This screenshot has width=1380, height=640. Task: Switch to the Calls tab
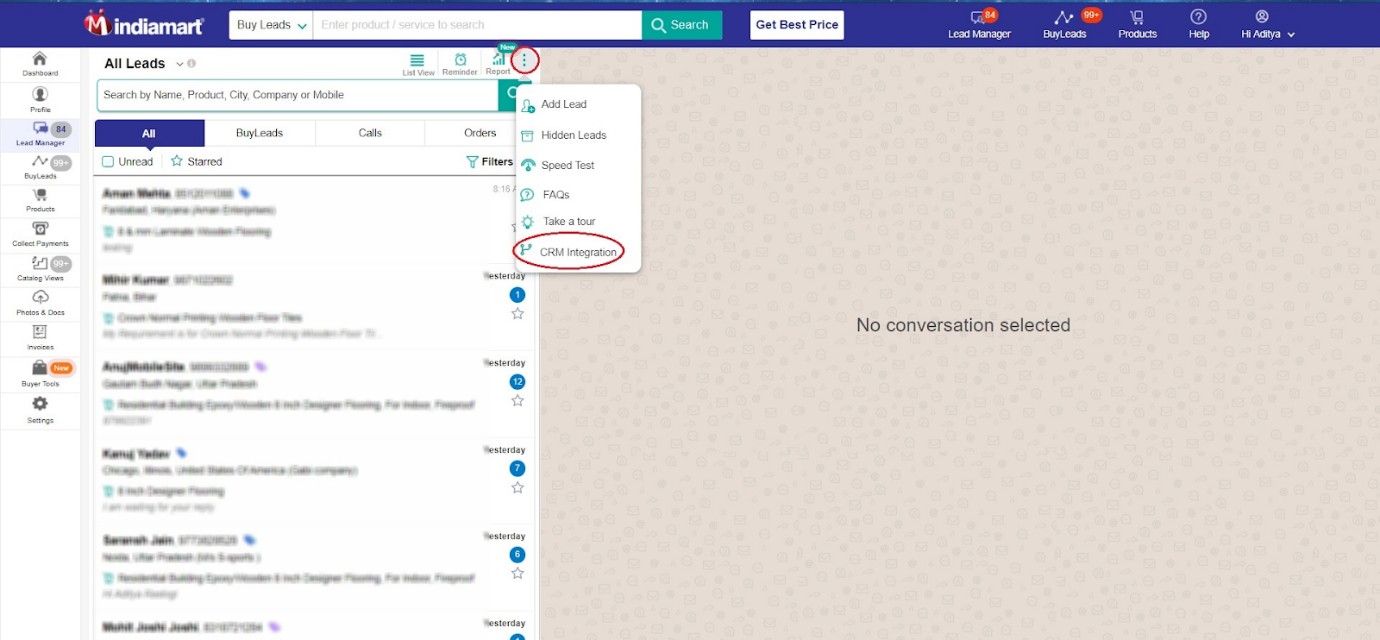pyautogui.click(x=368, y=132)
